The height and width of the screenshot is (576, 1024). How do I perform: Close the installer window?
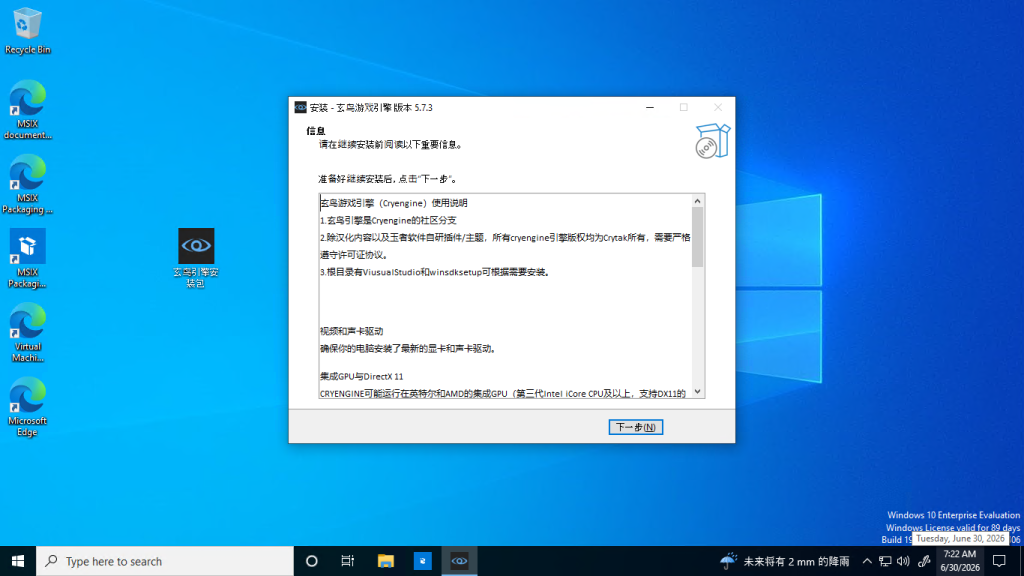tap(718, 107)
